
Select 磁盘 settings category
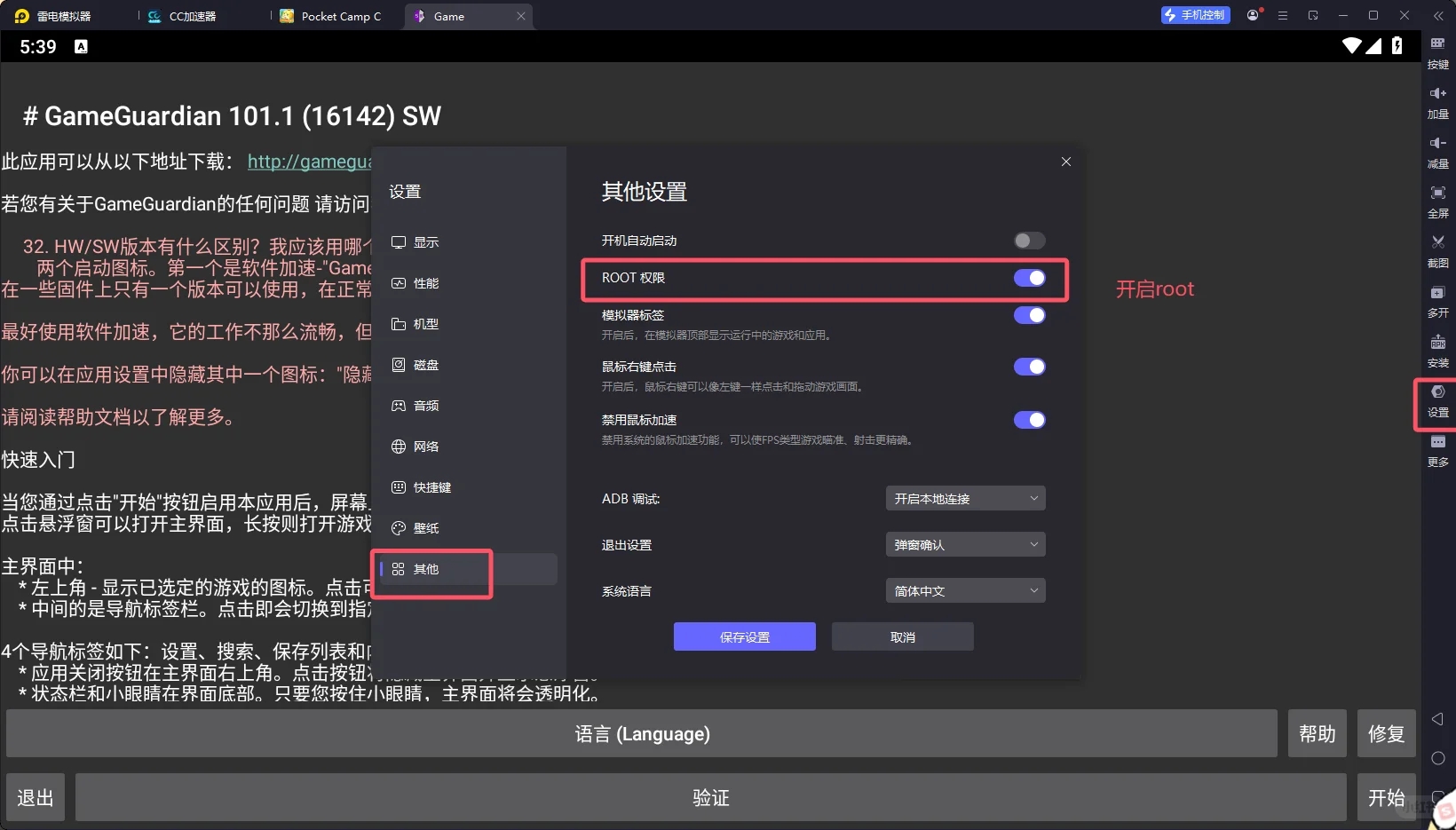click(469, 365)
